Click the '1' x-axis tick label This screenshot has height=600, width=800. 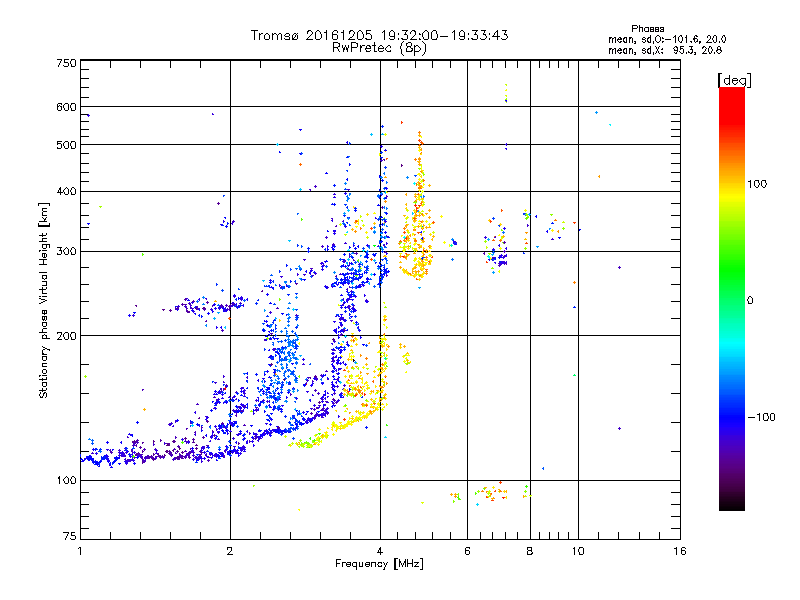click(x=80, y=551)
